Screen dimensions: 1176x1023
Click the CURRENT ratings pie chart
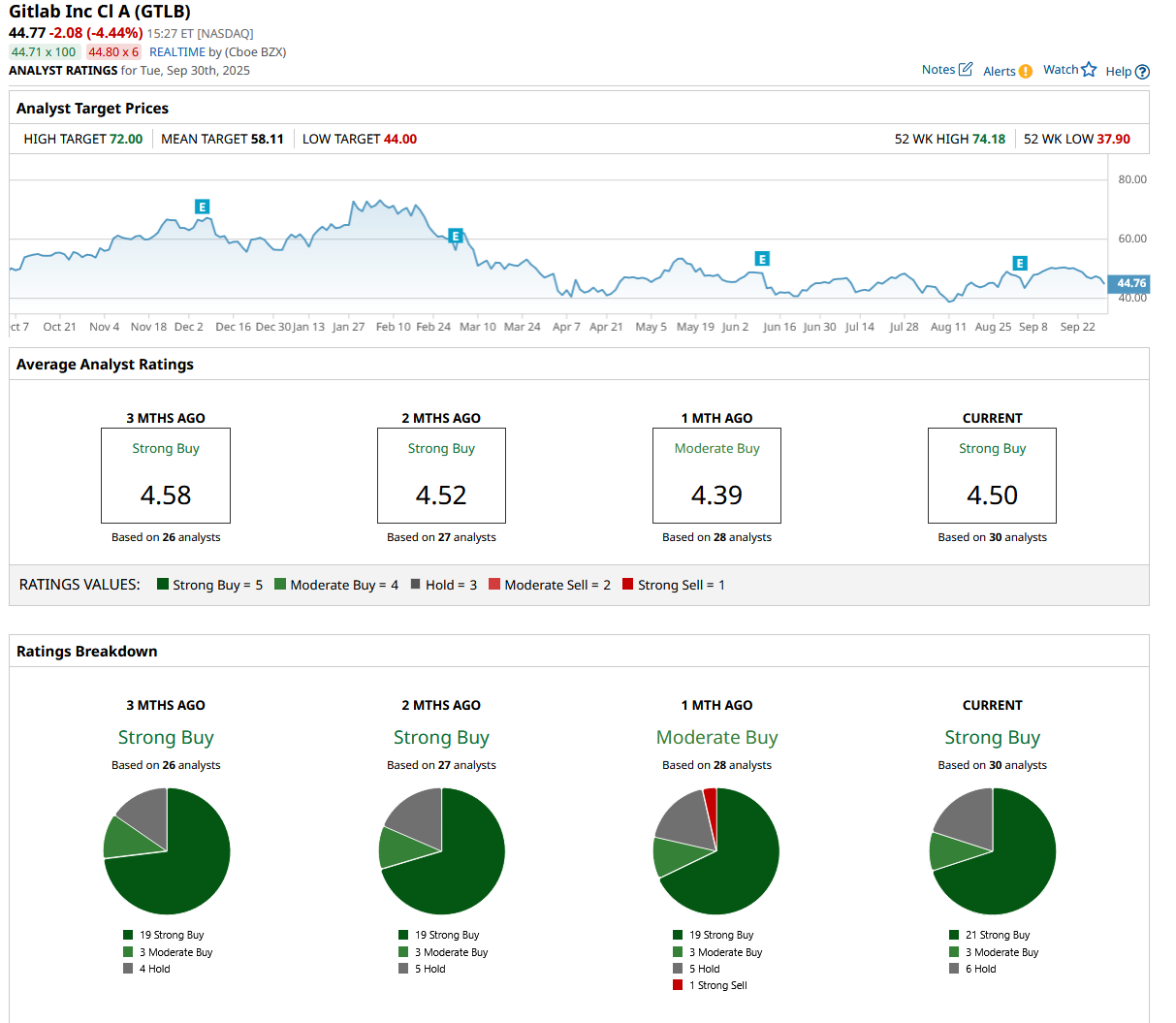[x=992, y=850]
